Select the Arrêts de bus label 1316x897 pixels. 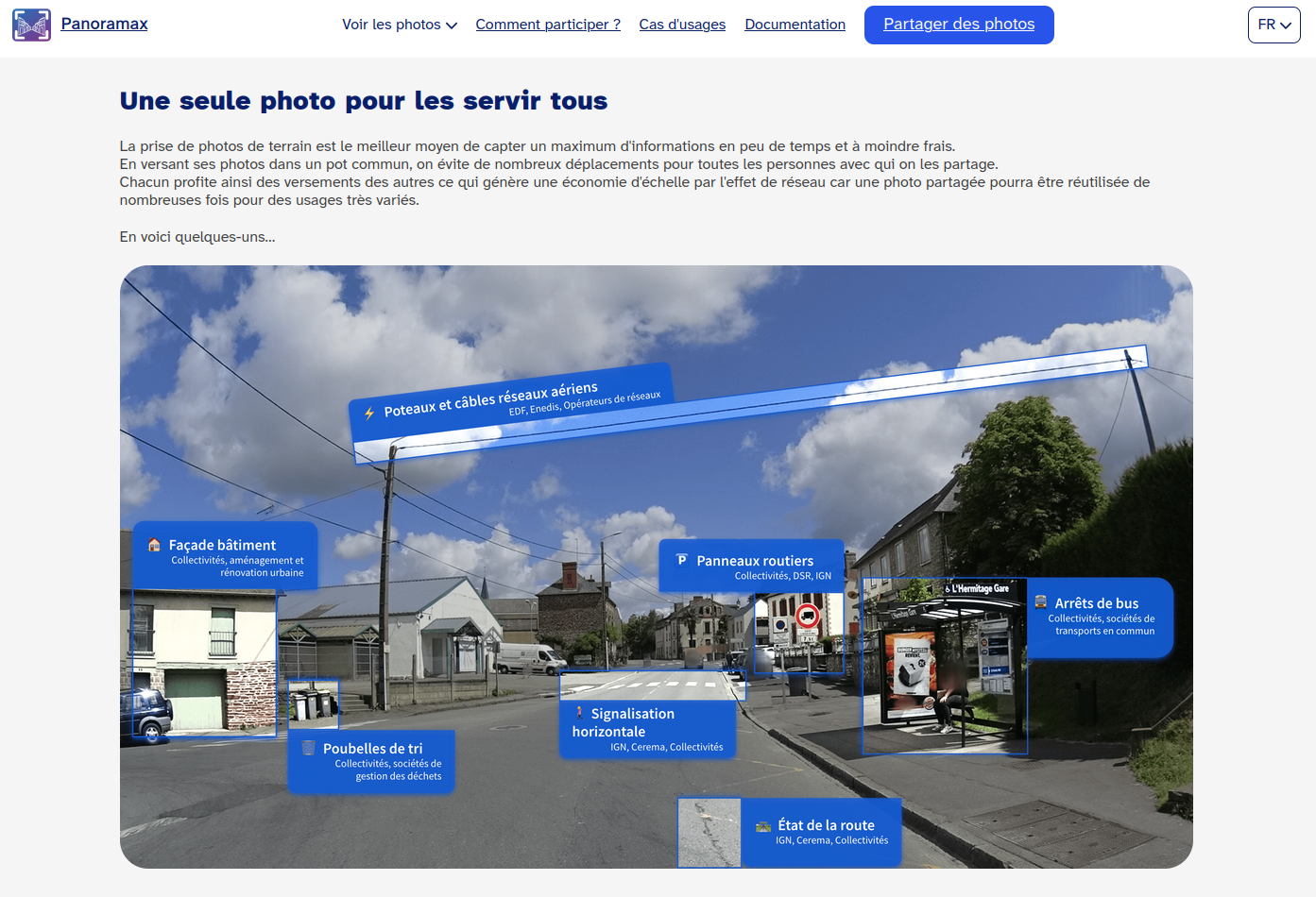point(1100,618)
